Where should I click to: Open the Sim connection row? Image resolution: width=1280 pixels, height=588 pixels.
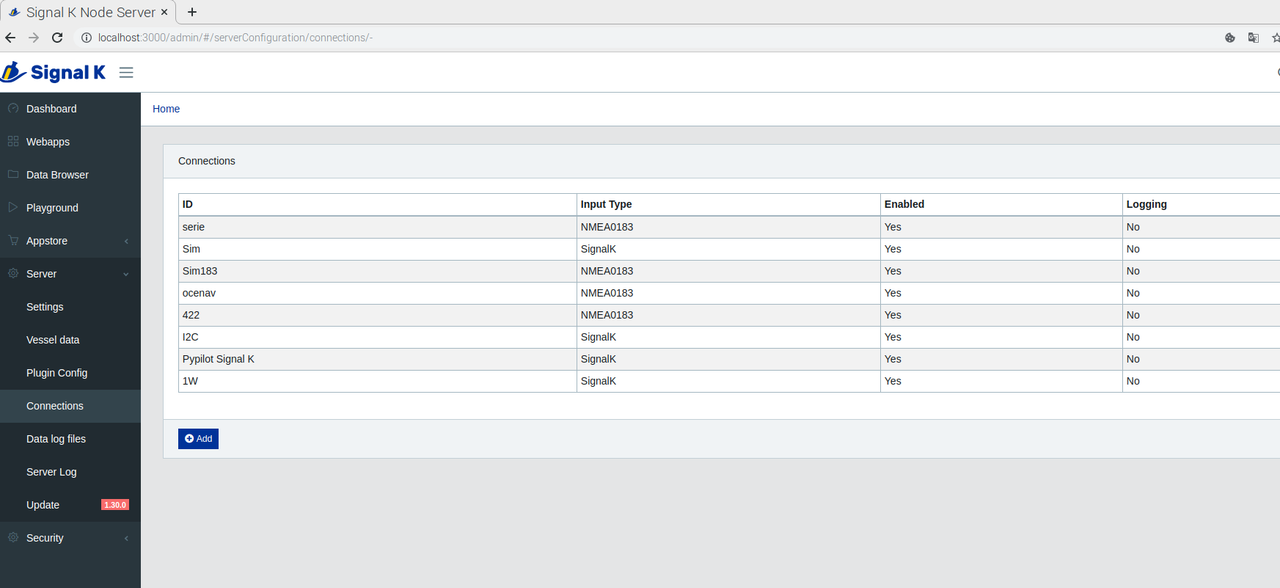click(x=729, y=249)
